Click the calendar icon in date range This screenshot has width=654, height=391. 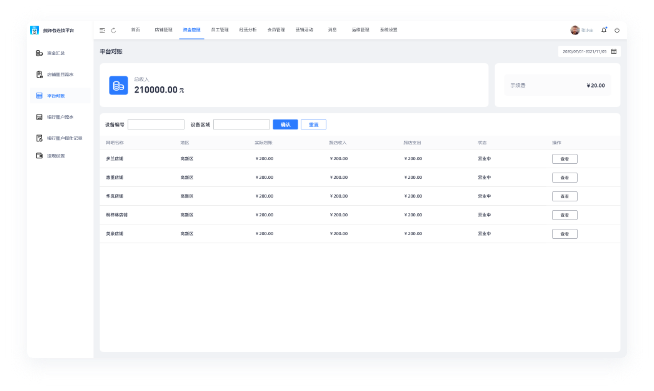point(614,51)
